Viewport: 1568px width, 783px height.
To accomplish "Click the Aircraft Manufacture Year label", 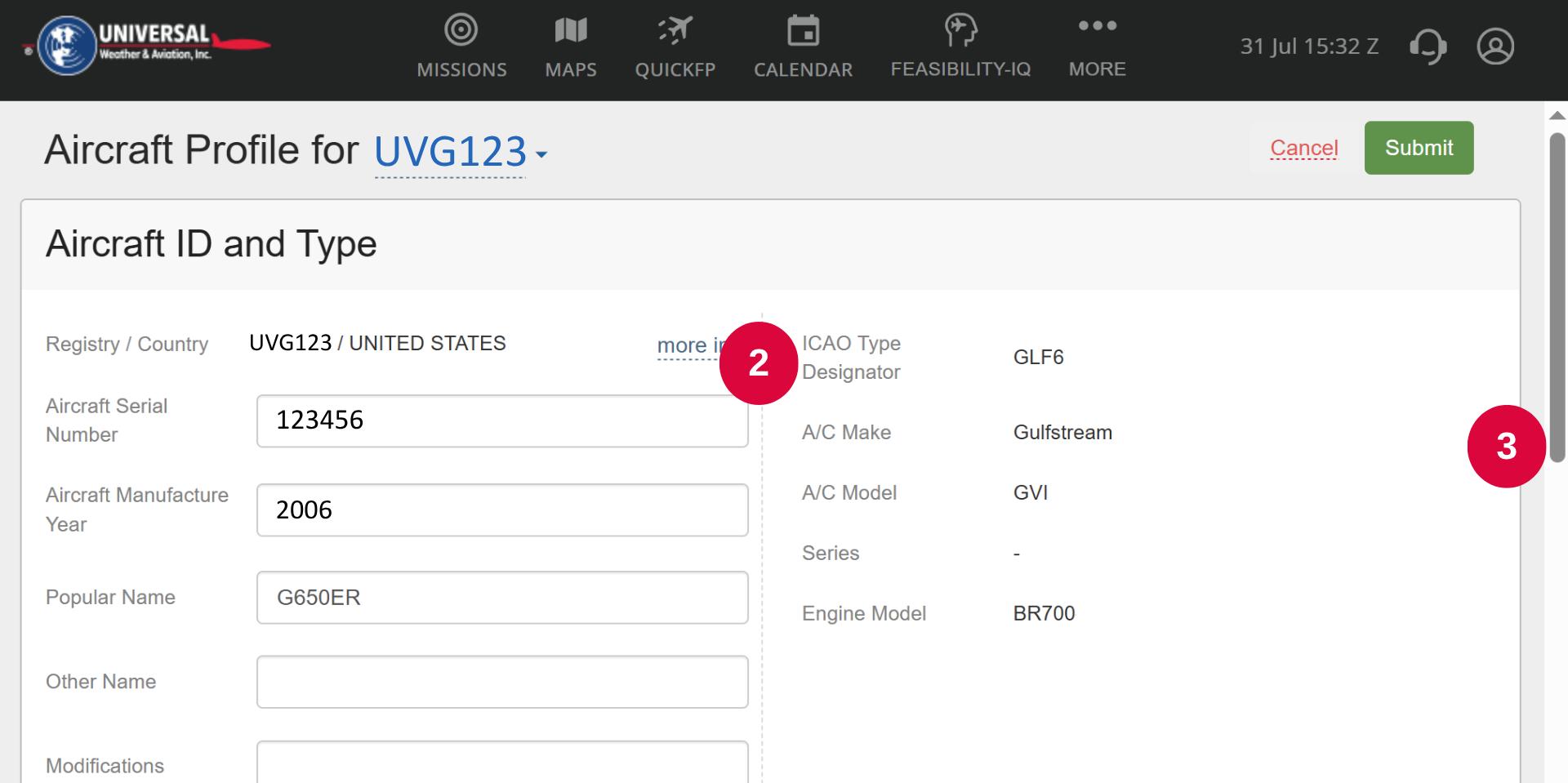I will pos(136,510).
